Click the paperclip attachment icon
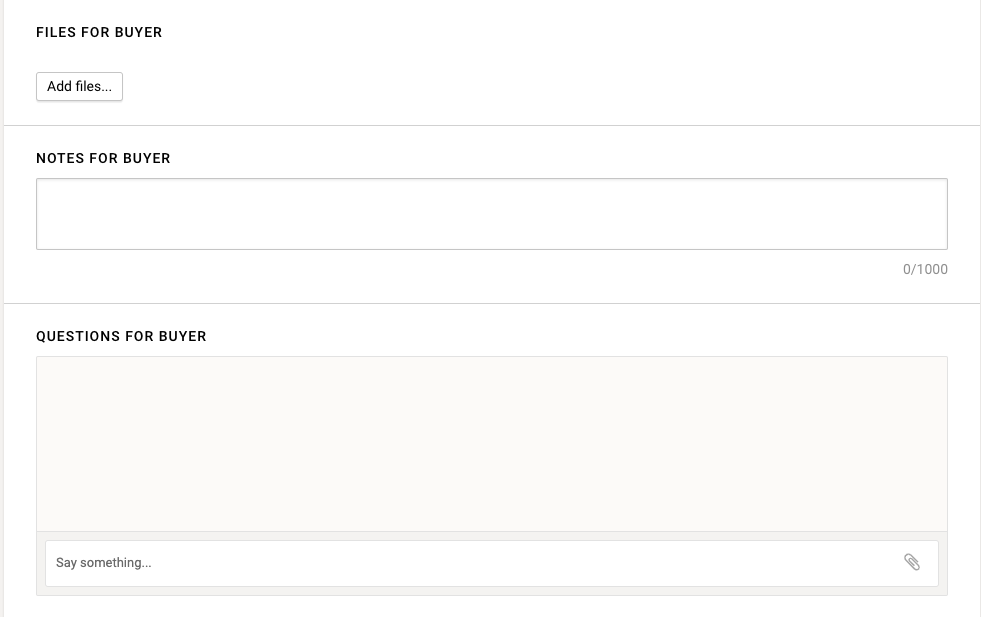 click(912, 562)
